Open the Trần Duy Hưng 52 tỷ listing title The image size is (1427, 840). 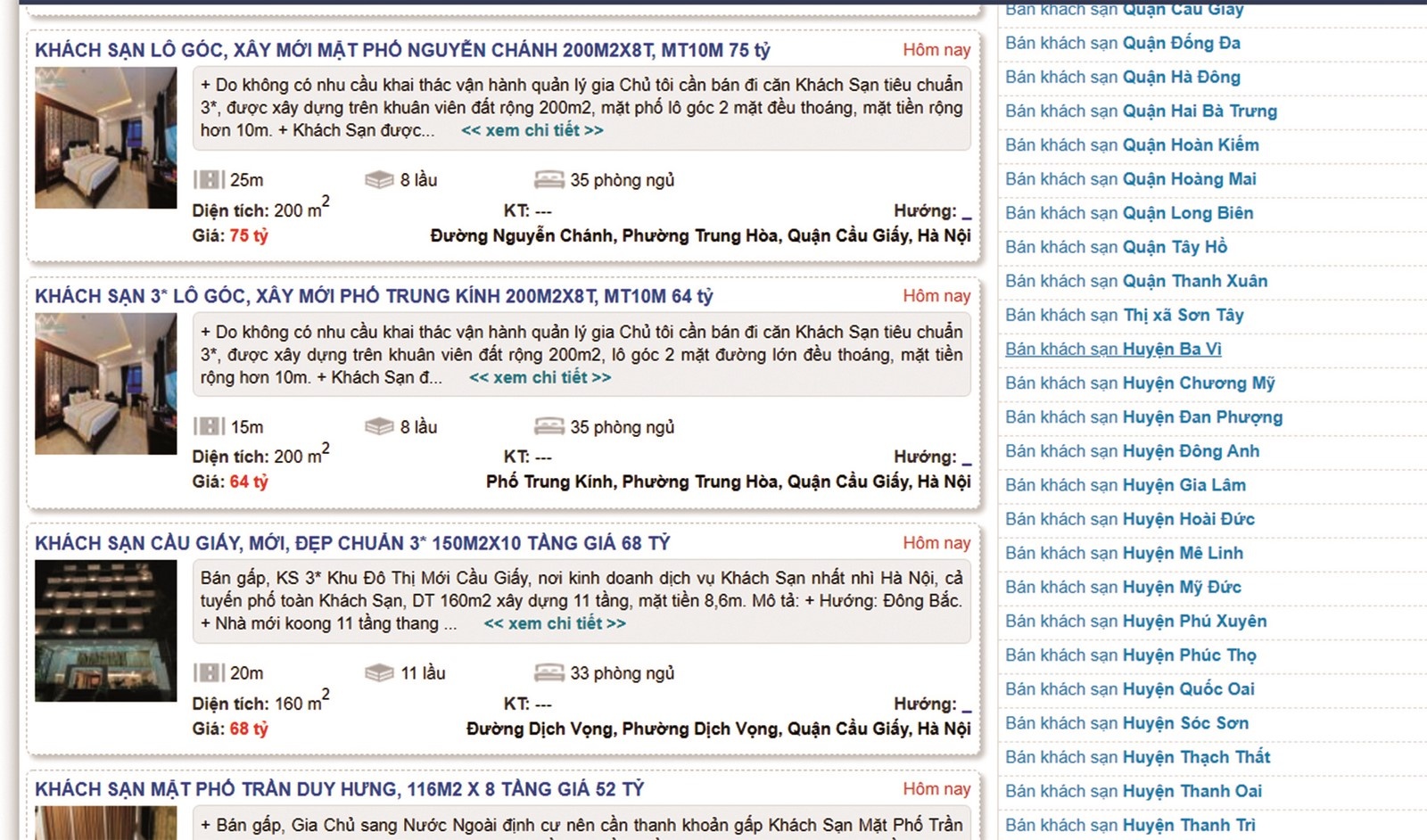pyautogui.click(x=339, y=789)
